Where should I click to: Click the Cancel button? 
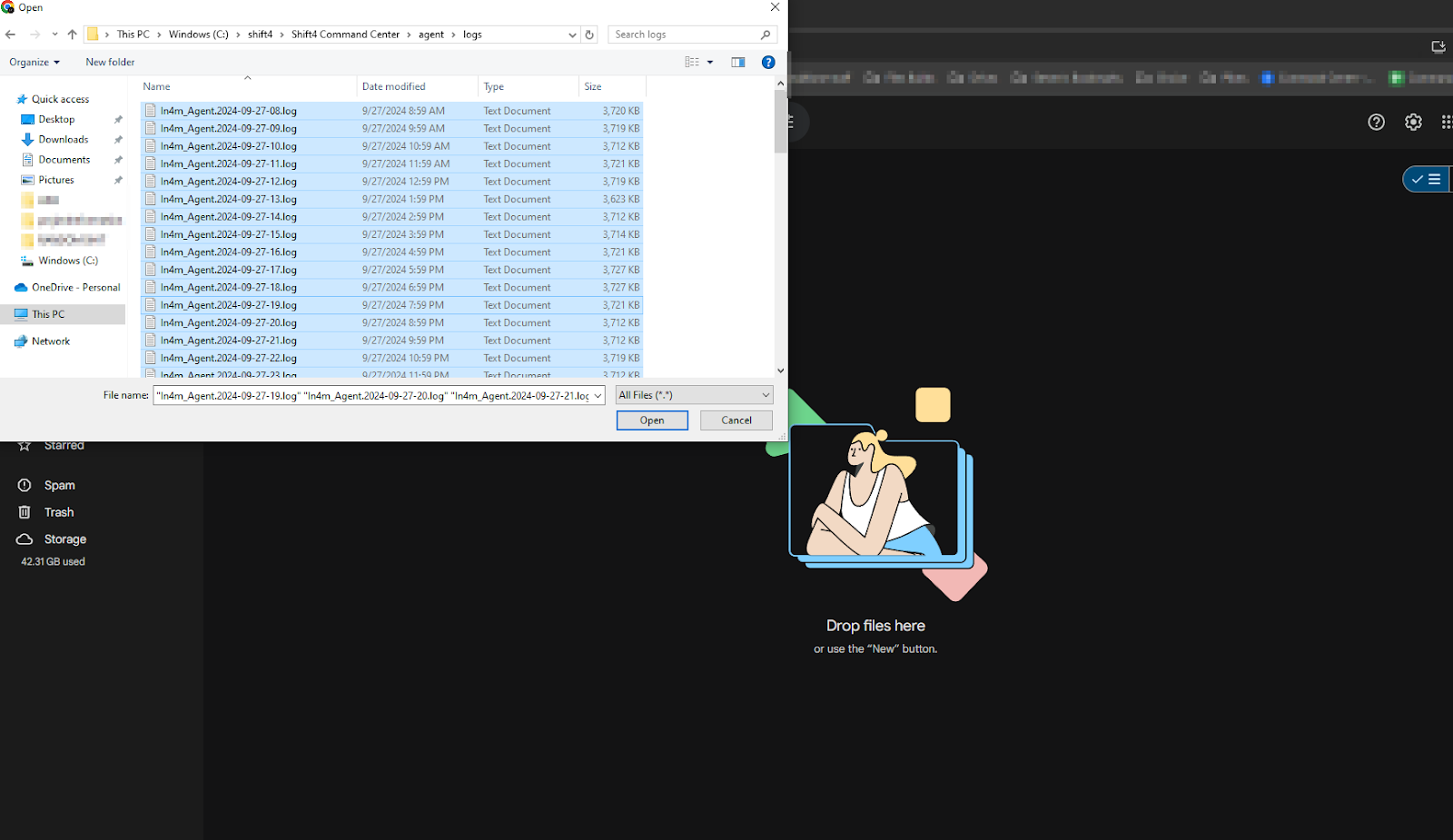coord(736,420)
